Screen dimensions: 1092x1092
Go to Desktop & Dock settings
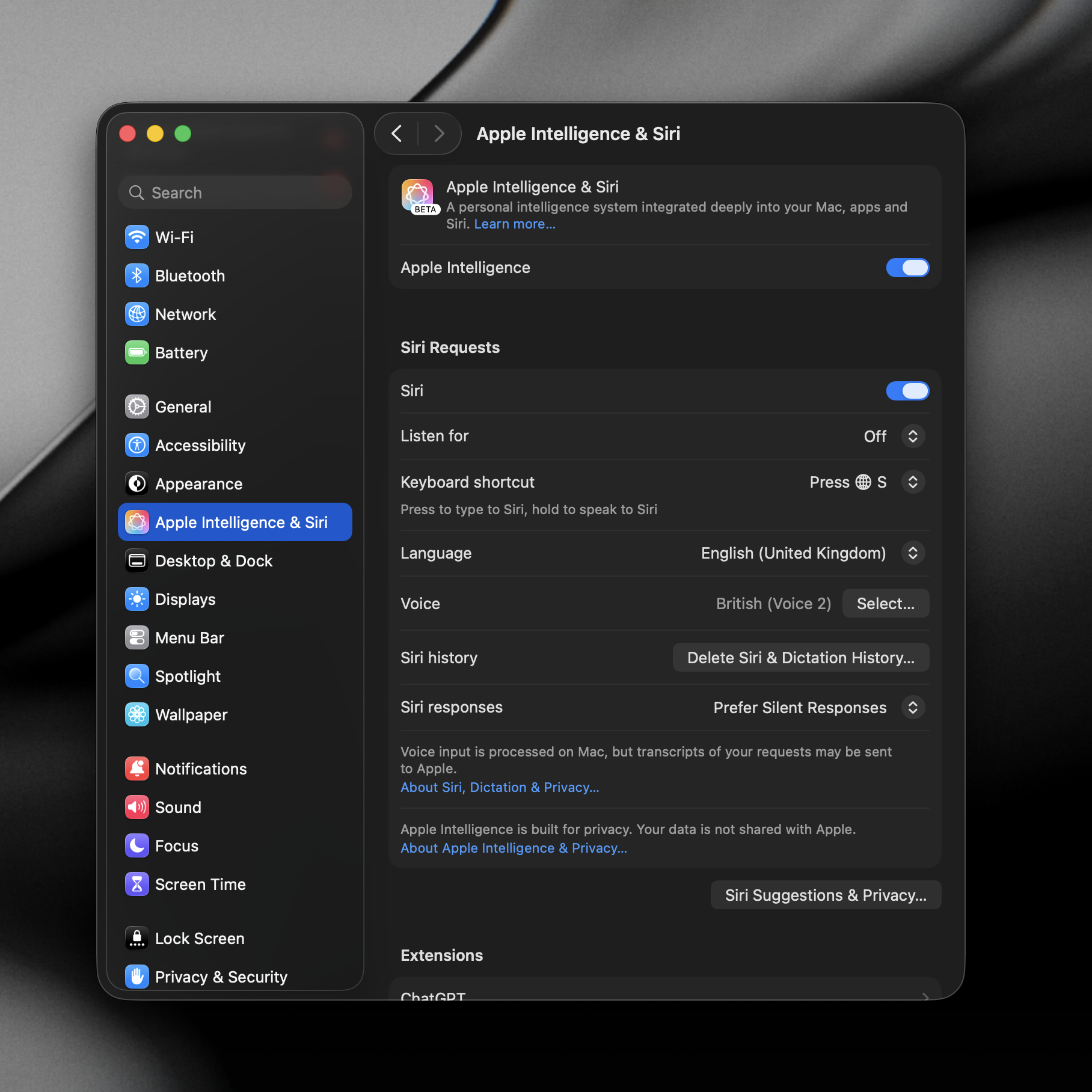pos(235,560)
